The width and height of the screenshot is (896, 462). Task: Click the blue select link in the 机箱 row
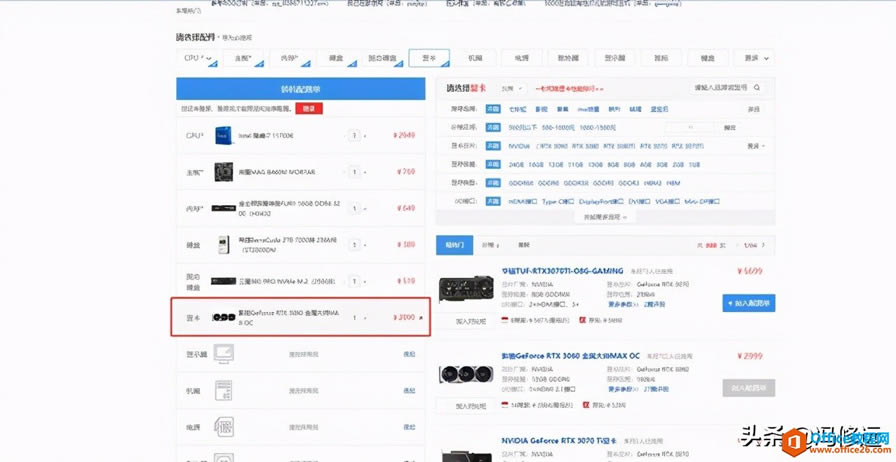coord(409,391)
